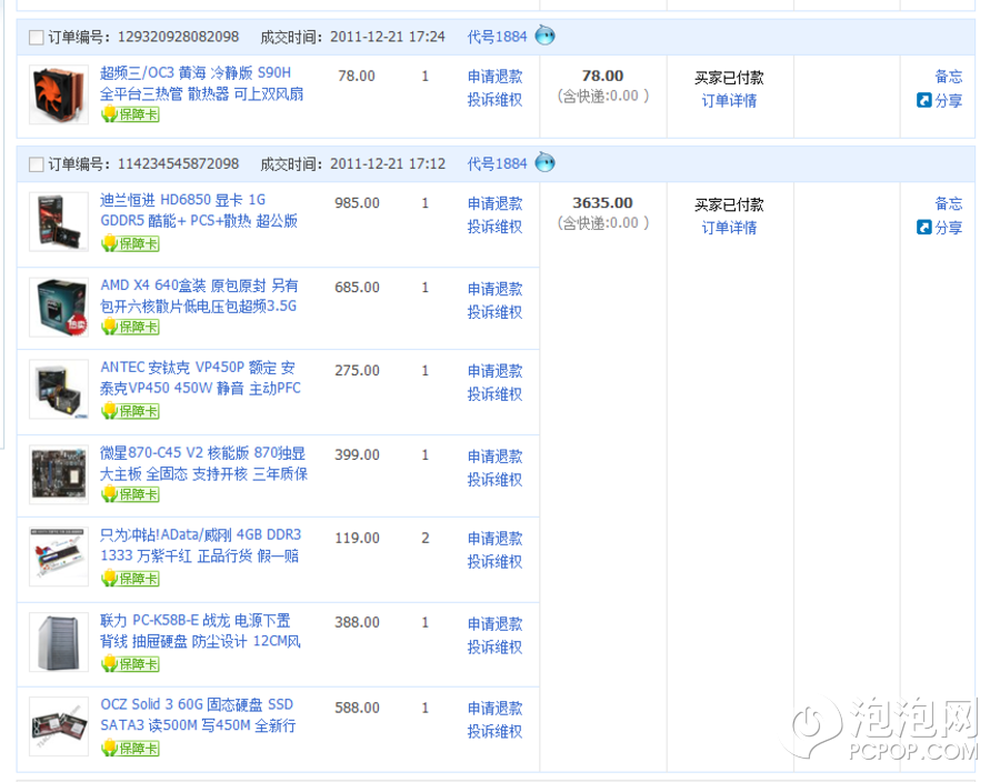Open product link 微星870-C45 V2 核能版

click(x=203, y=463)
